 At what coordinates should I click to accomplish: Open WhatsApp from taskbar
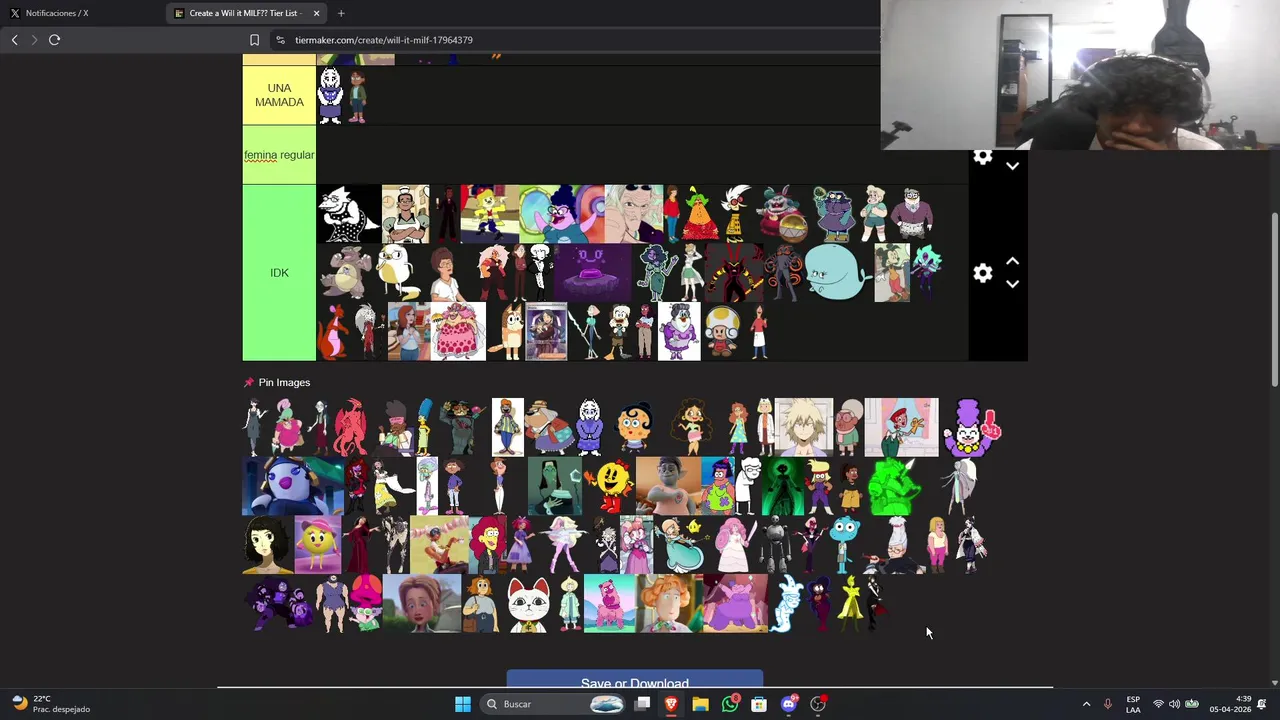pos(730,704)
